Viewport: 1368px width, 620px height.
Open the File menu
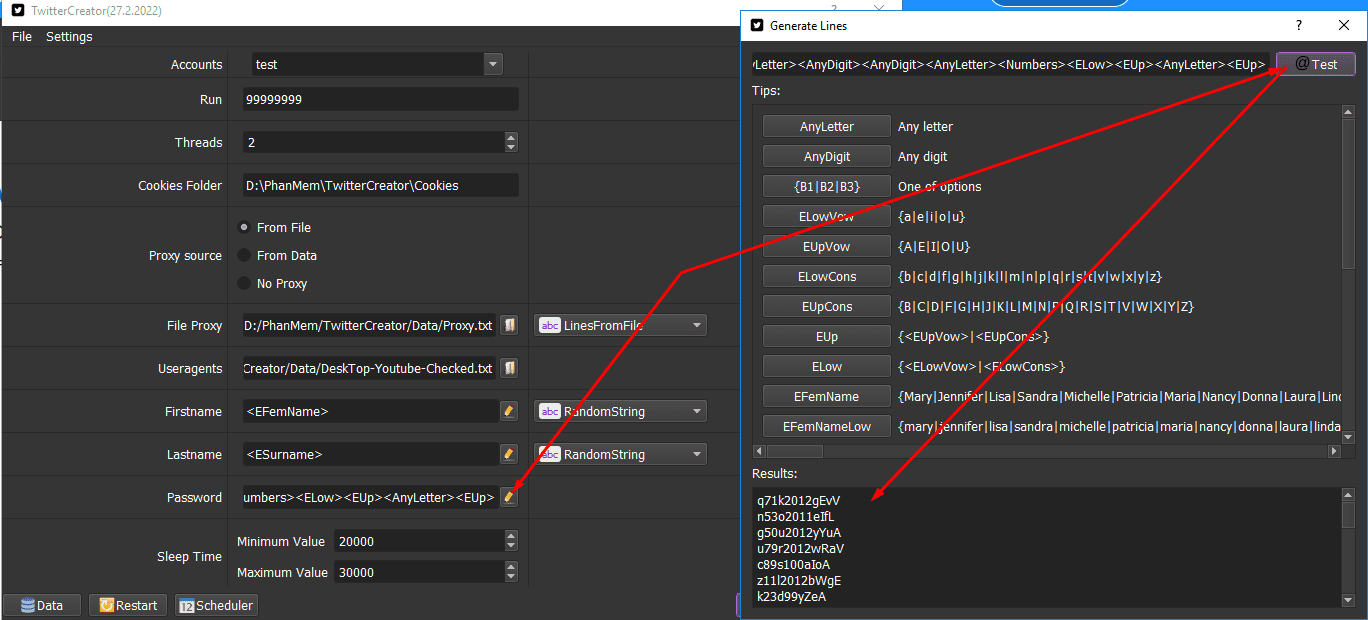point(22,37)
